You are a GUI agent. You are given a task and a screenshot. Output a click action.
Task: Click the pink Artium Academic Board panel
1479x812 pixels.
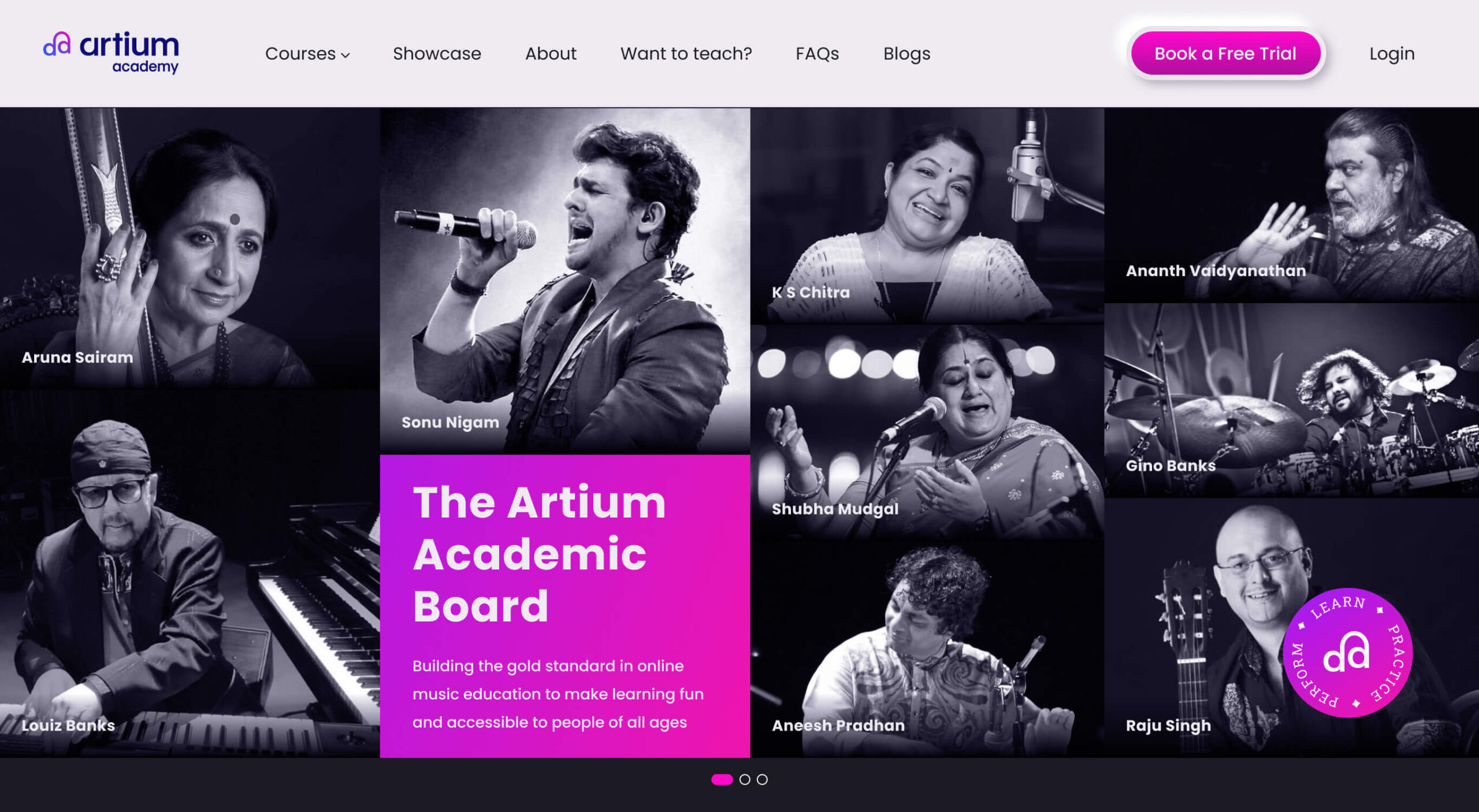pyautogui.click(x=565, y=606)
